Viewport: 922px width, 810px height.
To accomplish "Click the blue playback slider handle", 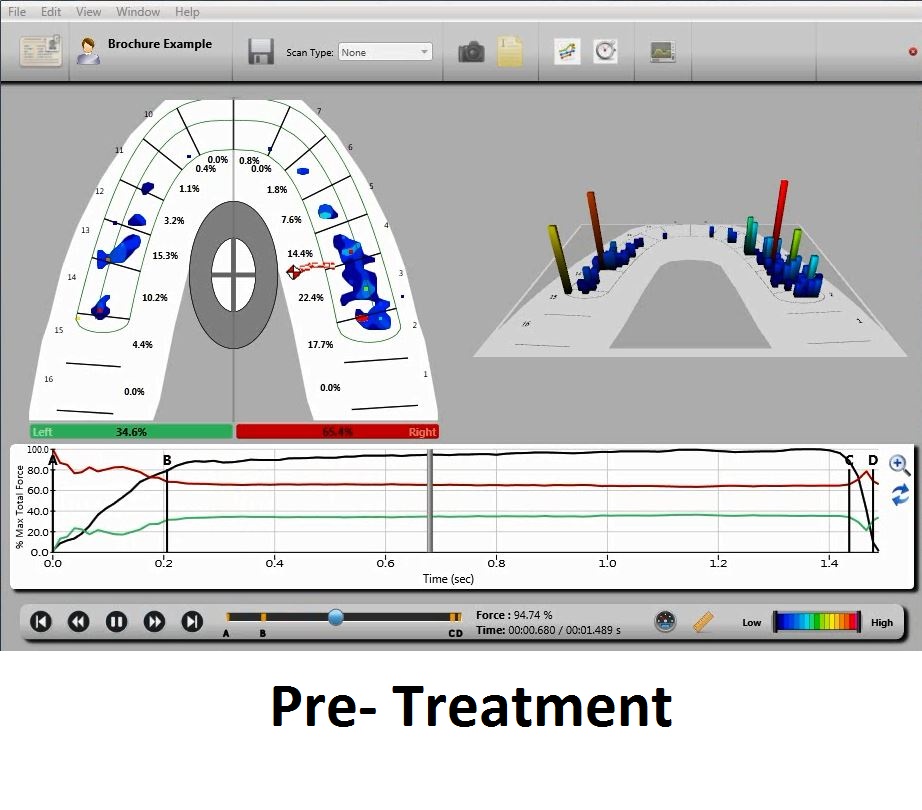I will click(336, 618).
